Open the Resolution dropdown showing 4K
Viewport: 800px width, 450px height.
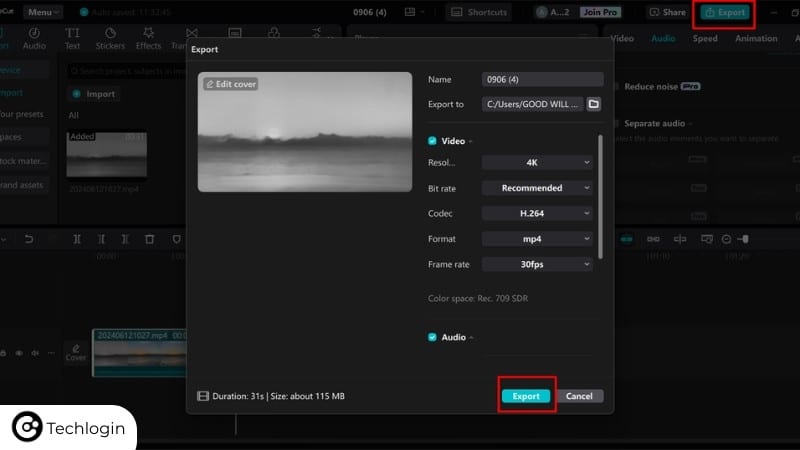coord(538,162)
